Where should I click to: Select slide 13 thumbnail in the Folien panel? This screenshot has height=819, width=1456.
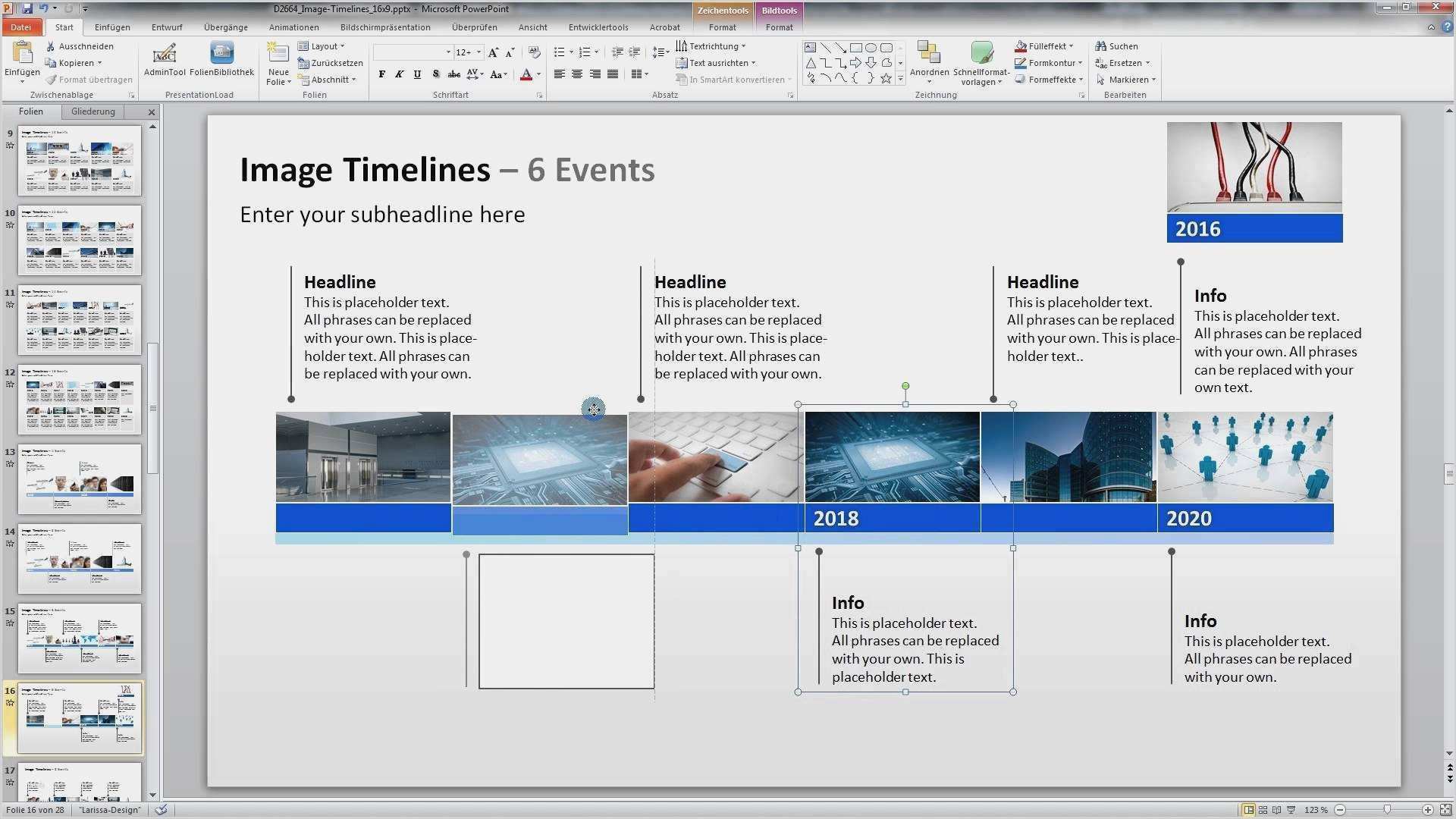(79, 478)
